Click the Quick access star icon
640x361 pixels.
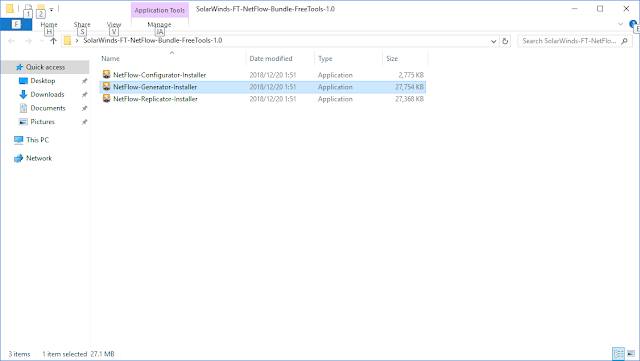pyautogui.click(x=19, y=67)
